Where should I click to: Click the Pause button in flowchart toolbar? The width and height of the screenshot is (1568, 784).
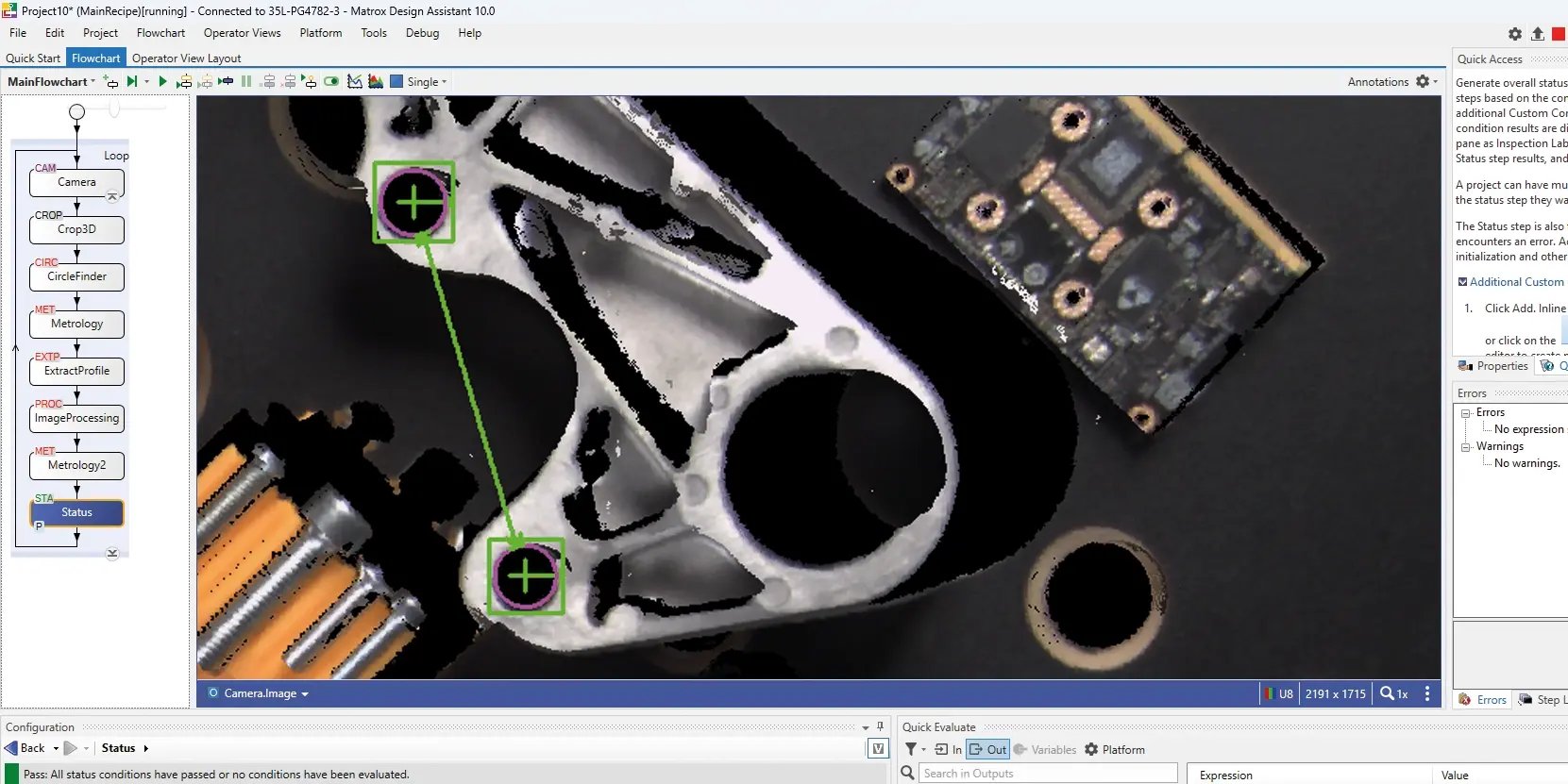246,81
